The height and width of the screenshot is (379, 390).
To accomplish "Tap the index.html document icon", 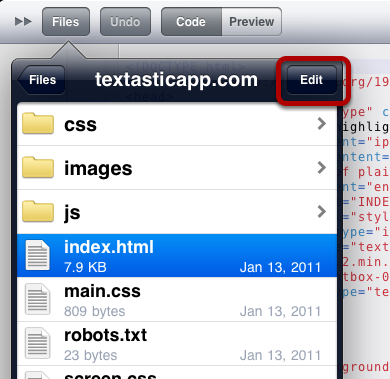I will tap(38, 255).
